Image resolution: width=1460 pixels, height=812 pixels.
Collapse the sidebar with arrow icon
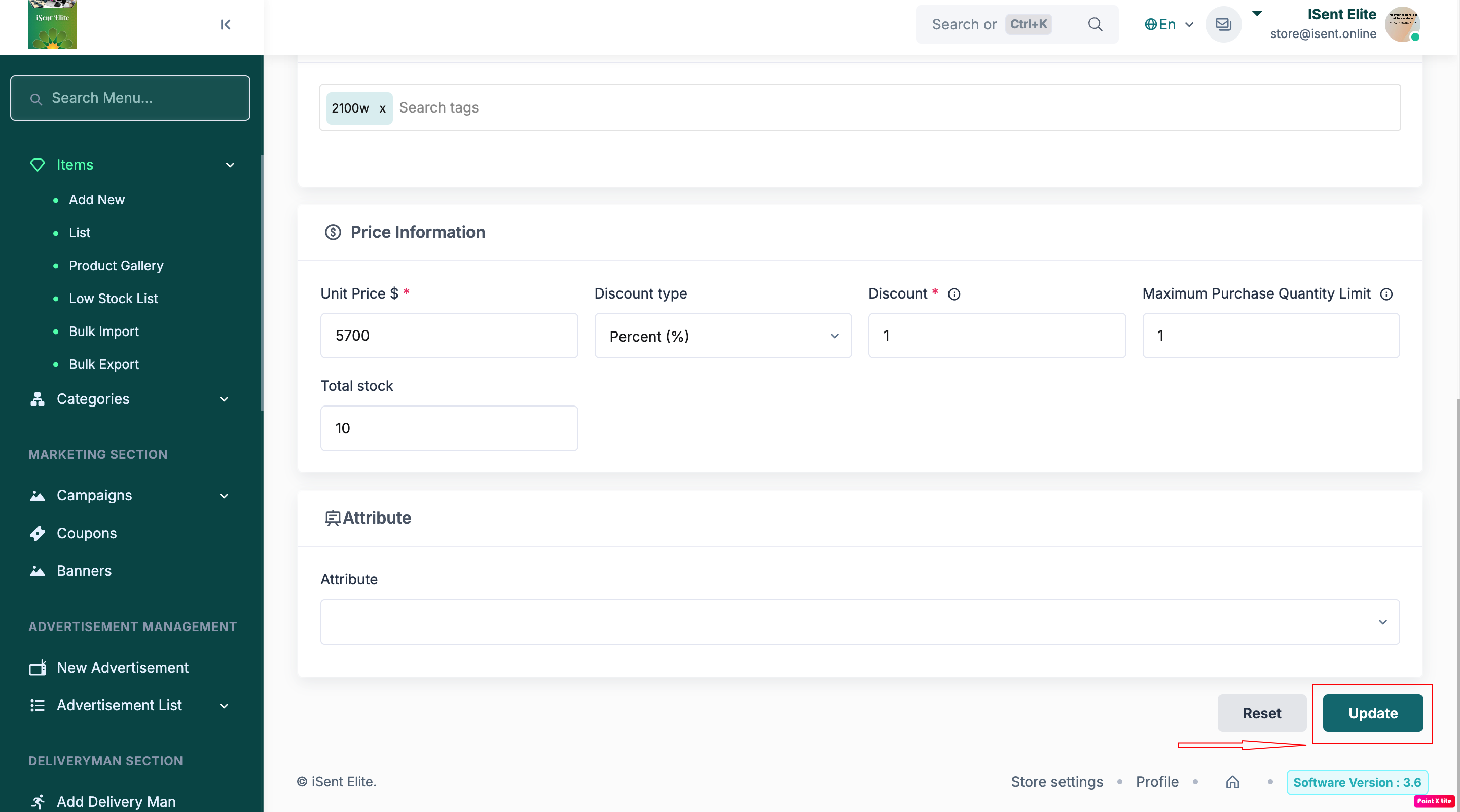[x=225, y=24]
